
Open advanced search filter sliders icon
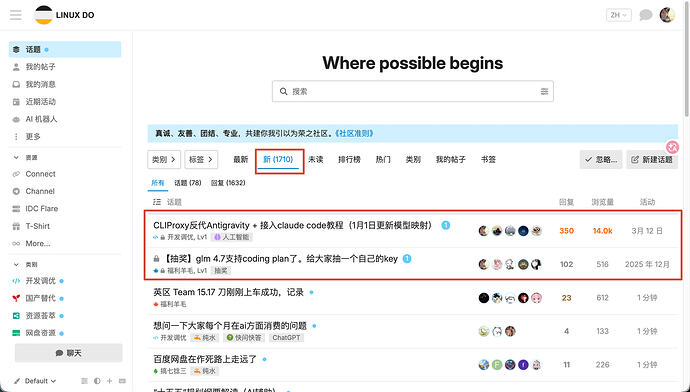coord(544,92)
